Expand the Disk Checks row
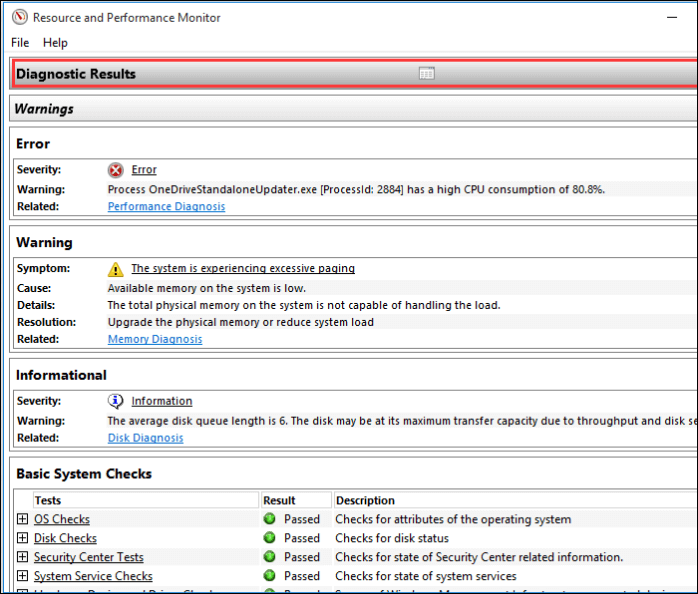Screen dimensions: 698x594 point(22,538)
